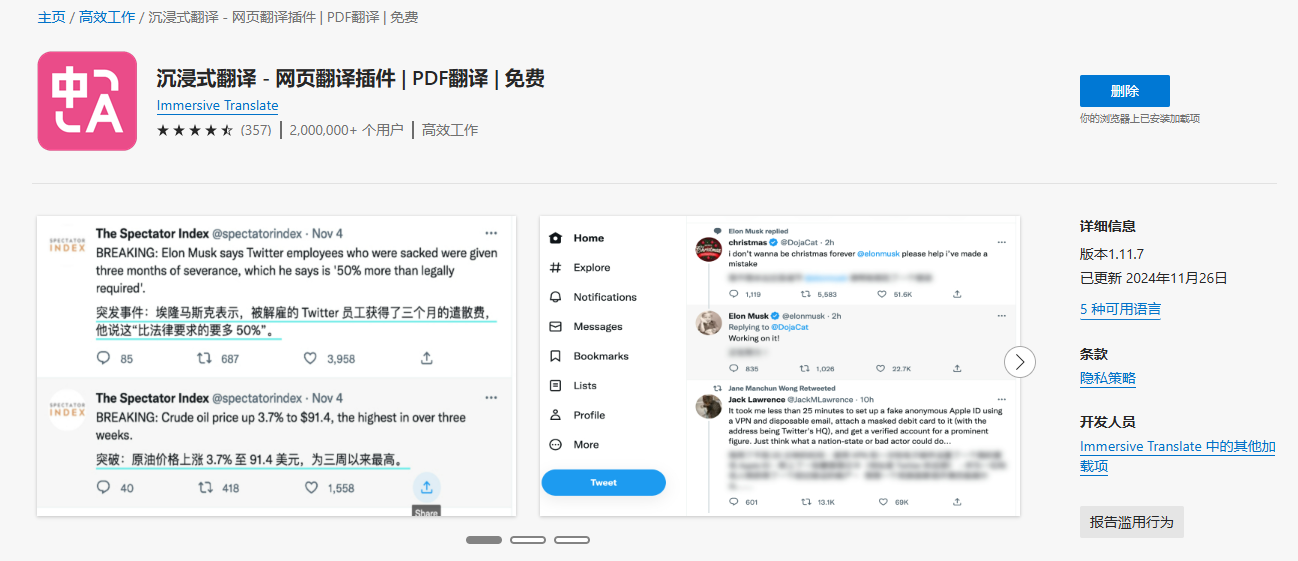Click like icon with 22.7K count

pos(881,368)
